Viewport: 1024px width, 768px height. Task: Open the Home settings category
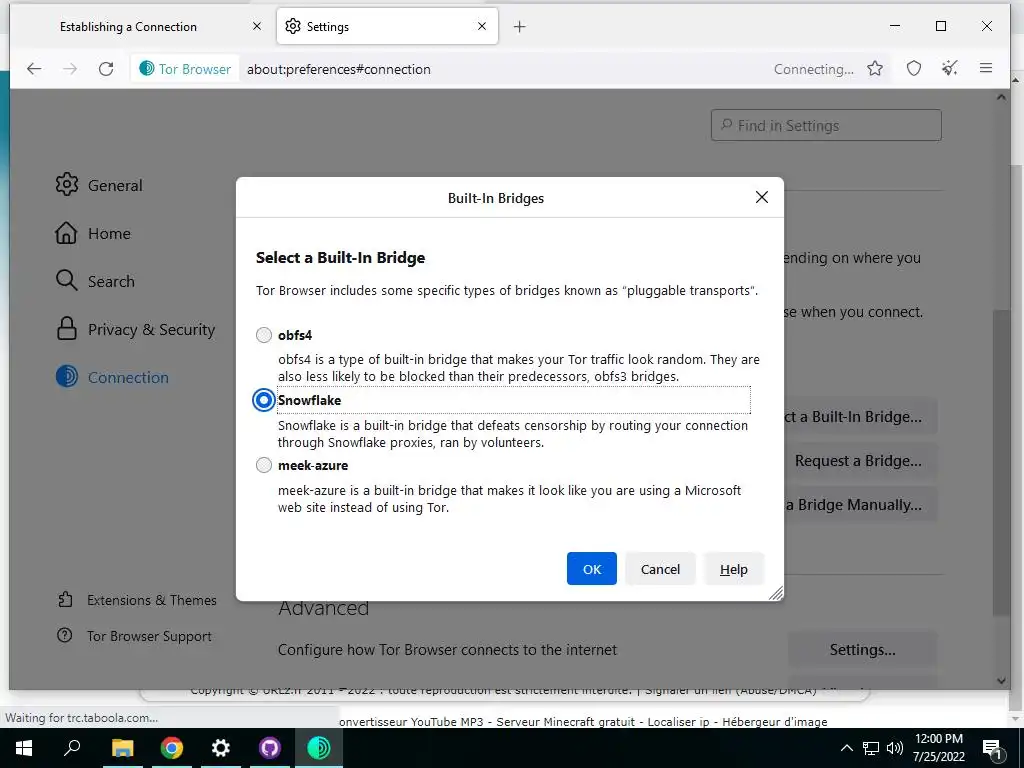pyautogui.click(x=93, y=233)
